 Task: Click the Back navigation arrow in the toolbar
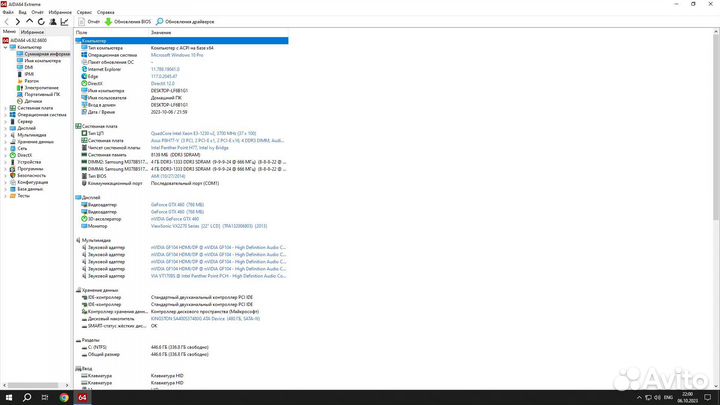[6, 21]
